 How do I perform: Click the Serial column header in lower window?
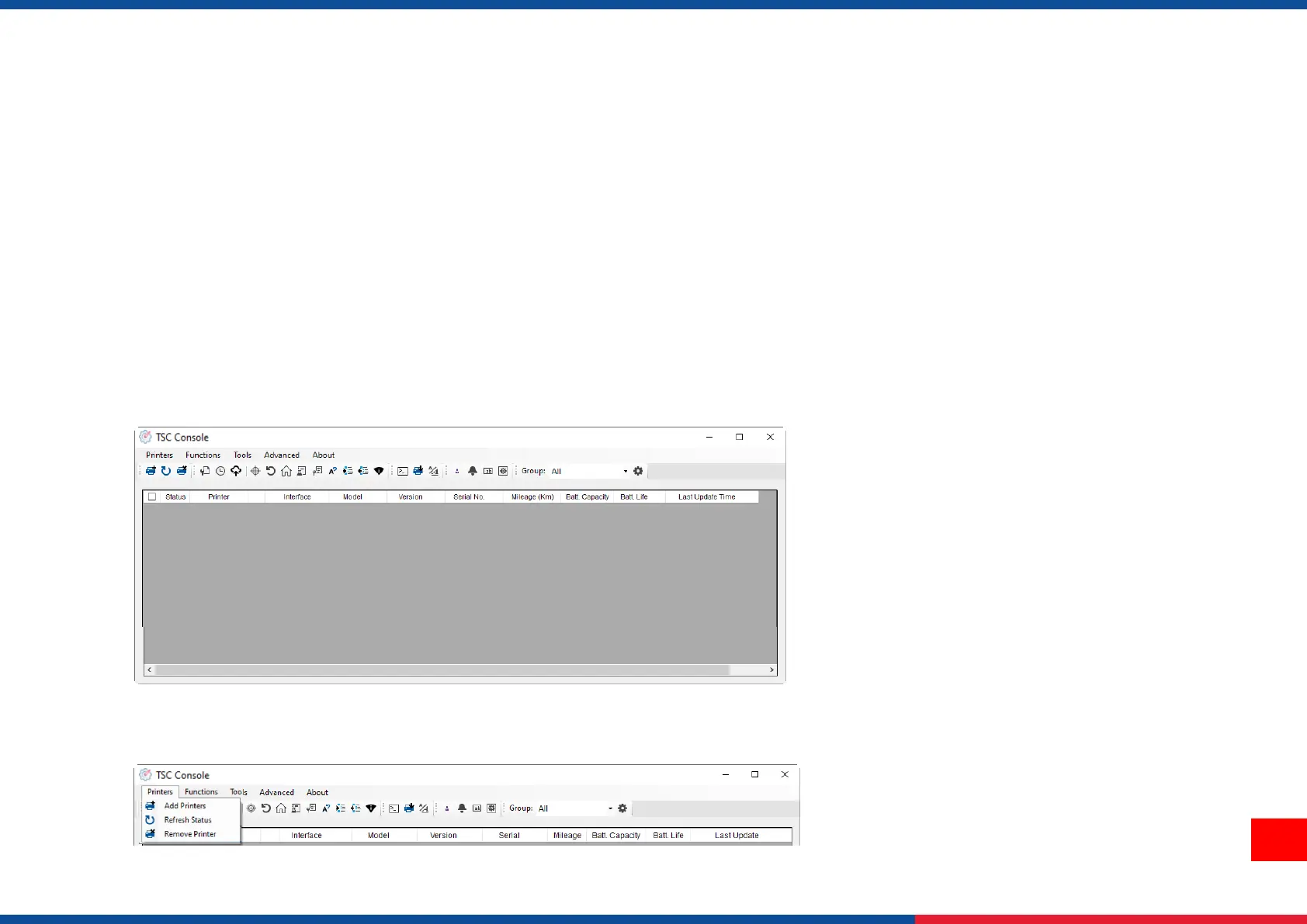pos(509,836)
